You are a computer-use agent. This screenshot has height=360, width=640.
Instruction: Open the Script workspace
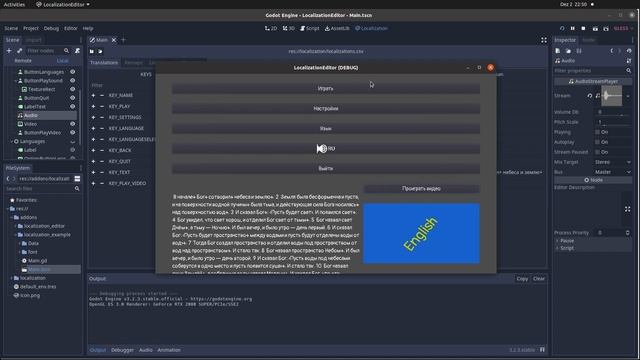pos(310,28)
